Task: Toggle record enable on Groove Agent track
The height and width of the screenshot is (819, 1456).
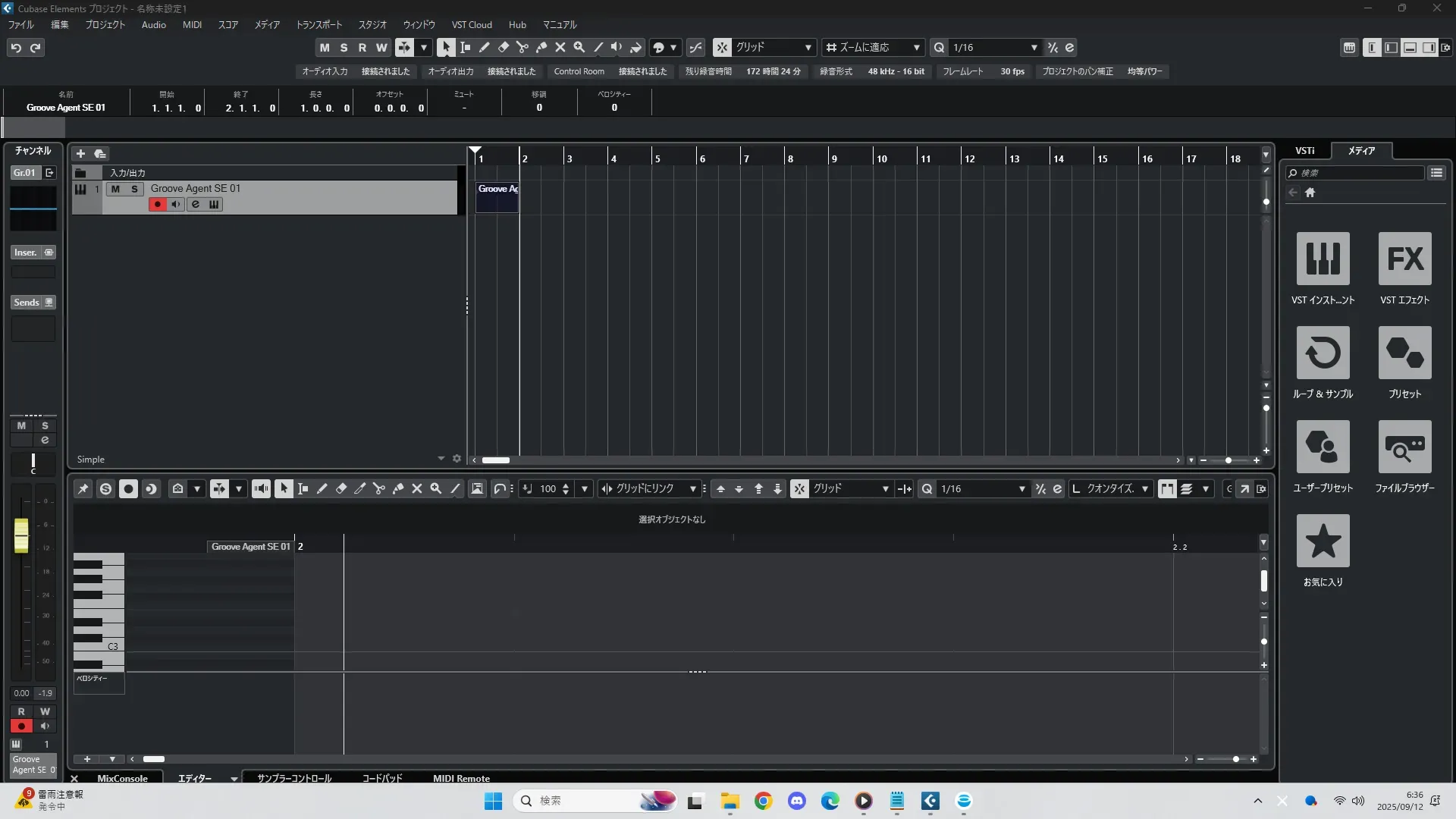Action: coord(157,204)
